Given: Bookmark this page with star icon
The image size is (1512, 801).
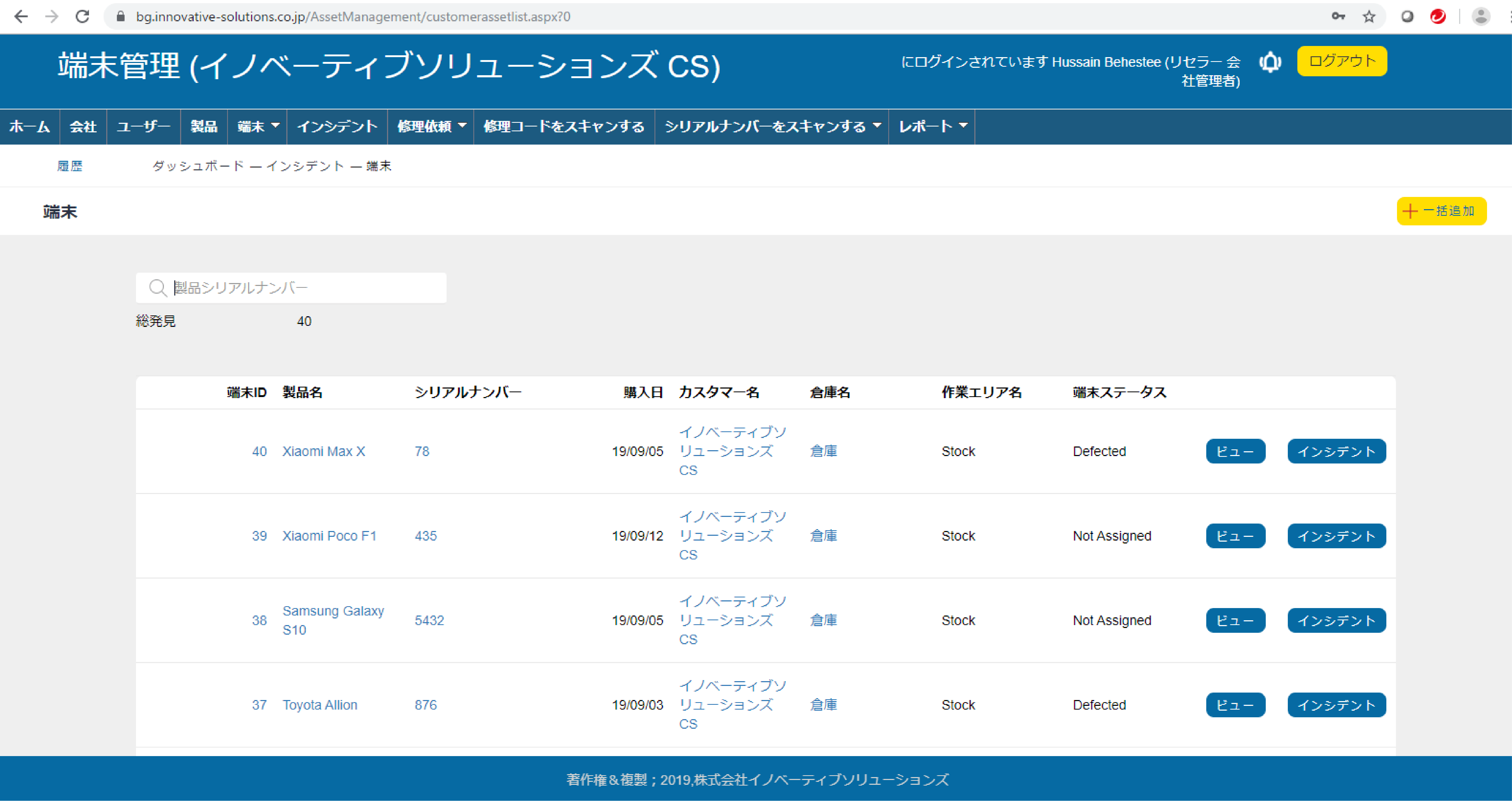Looking at the screenshot, I should (x=1369, y=16).
